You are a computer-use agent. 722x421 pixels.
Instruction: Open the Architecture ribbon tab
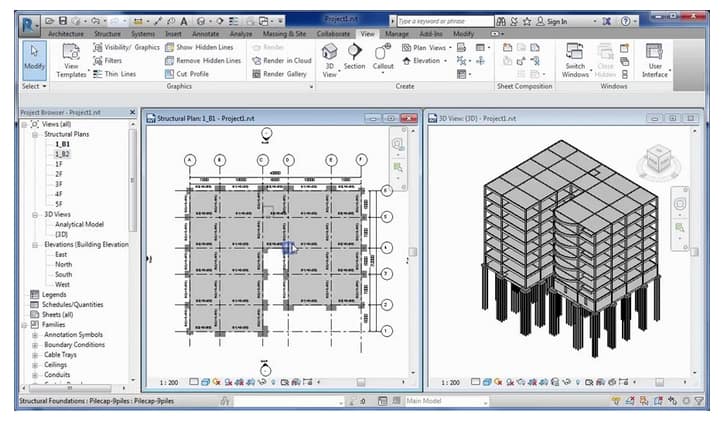point(66,34)
